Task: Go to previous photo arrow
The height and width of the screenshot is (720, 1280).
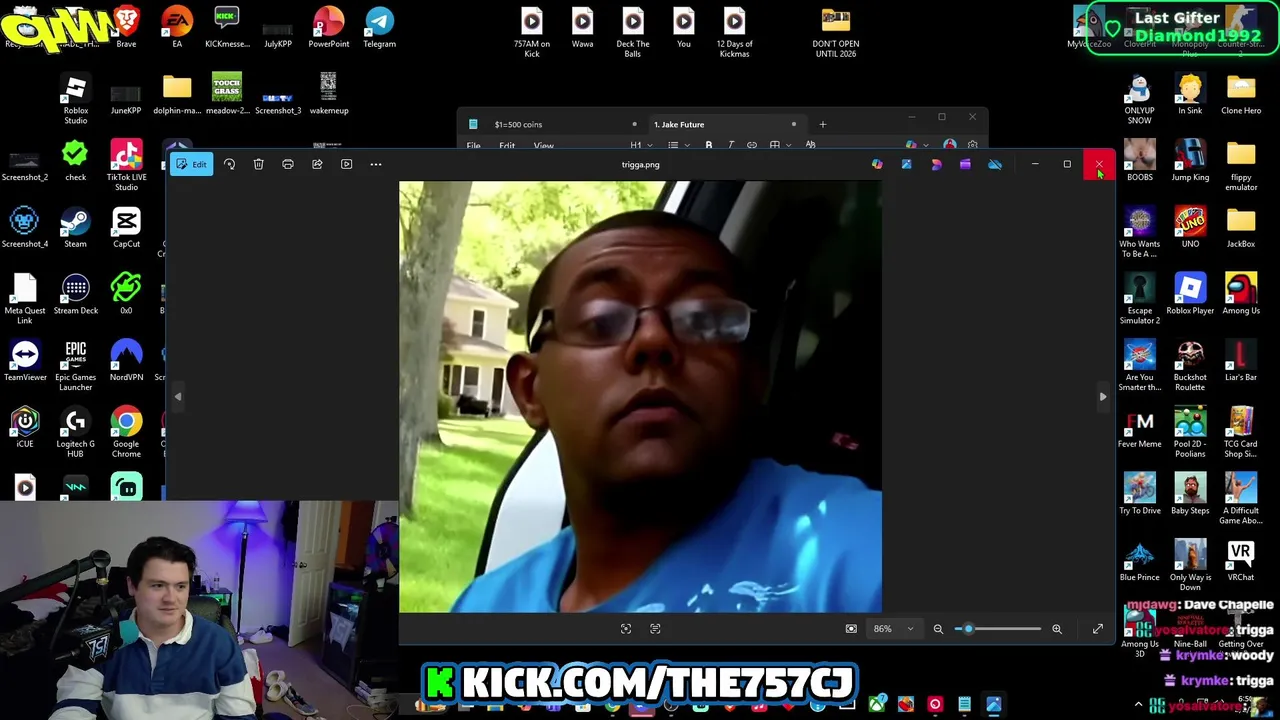Action: coord(178,397)
